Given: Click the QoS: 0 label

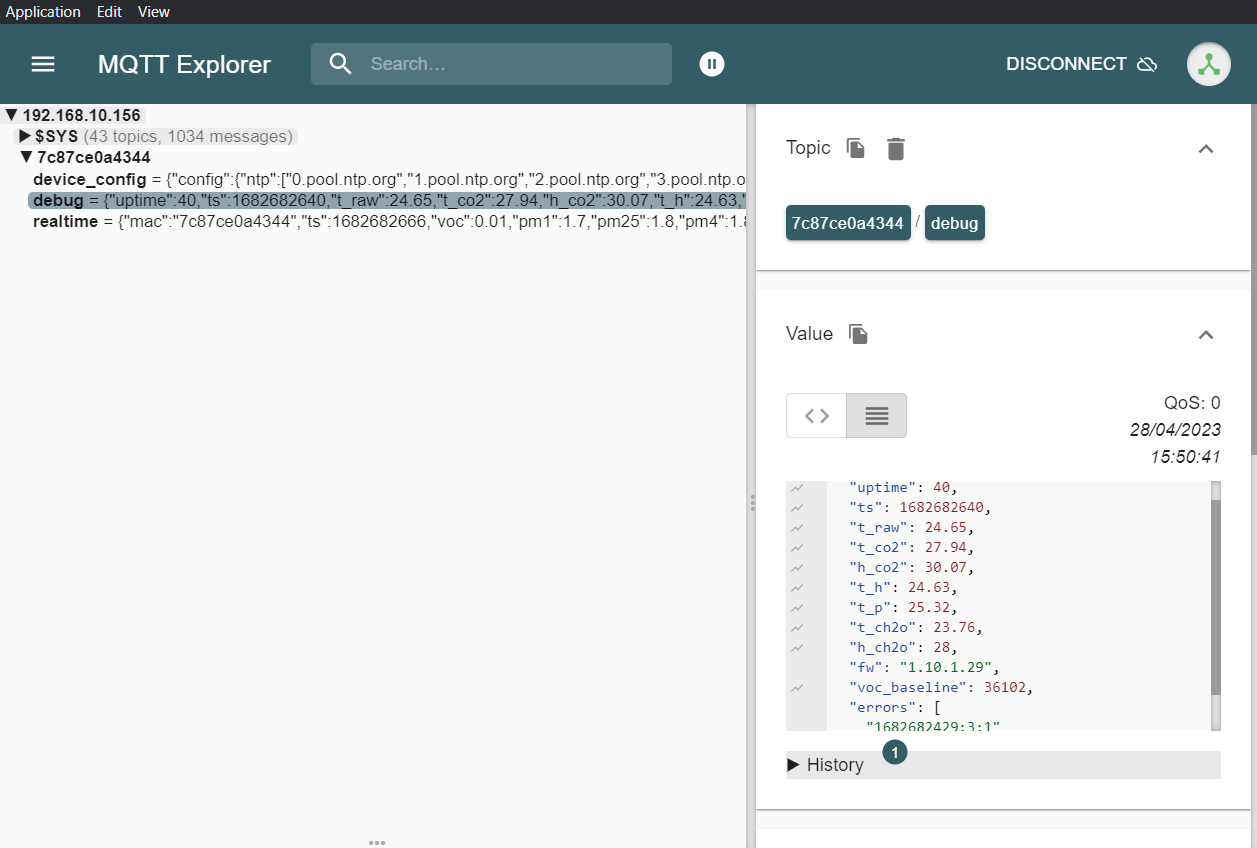Looking at the screenshot, I should click(x=1192, y=404).
